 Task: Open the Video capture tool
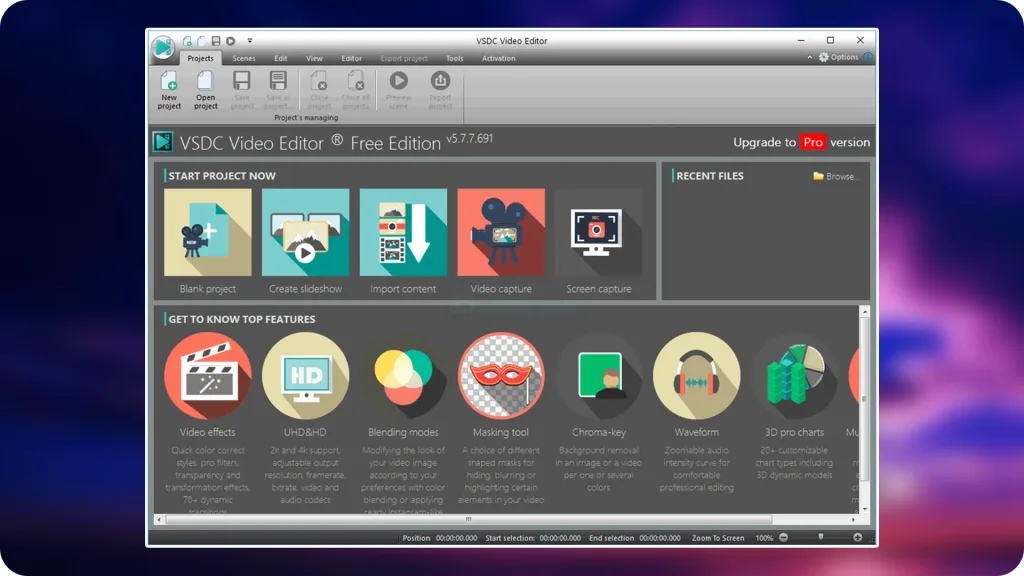(501, 232)
